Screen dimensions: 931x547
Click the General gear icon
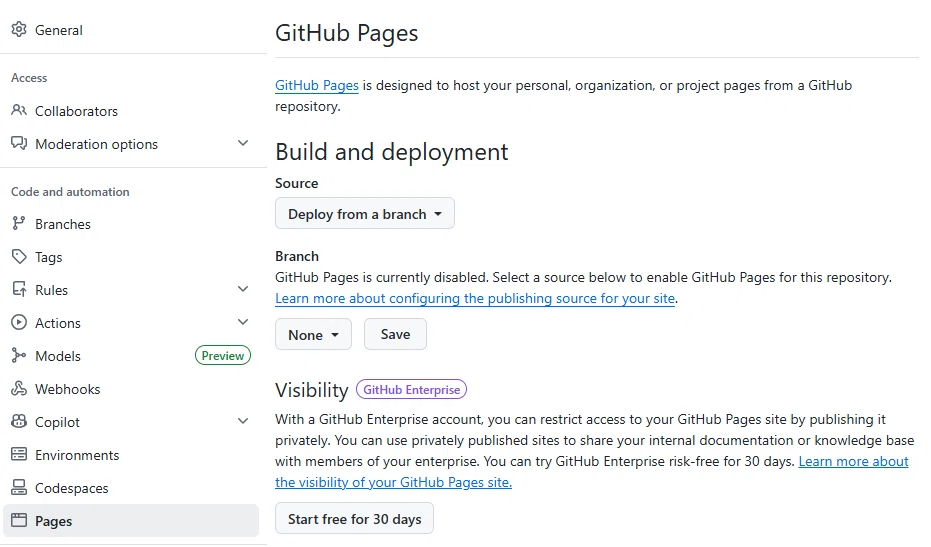19,29
